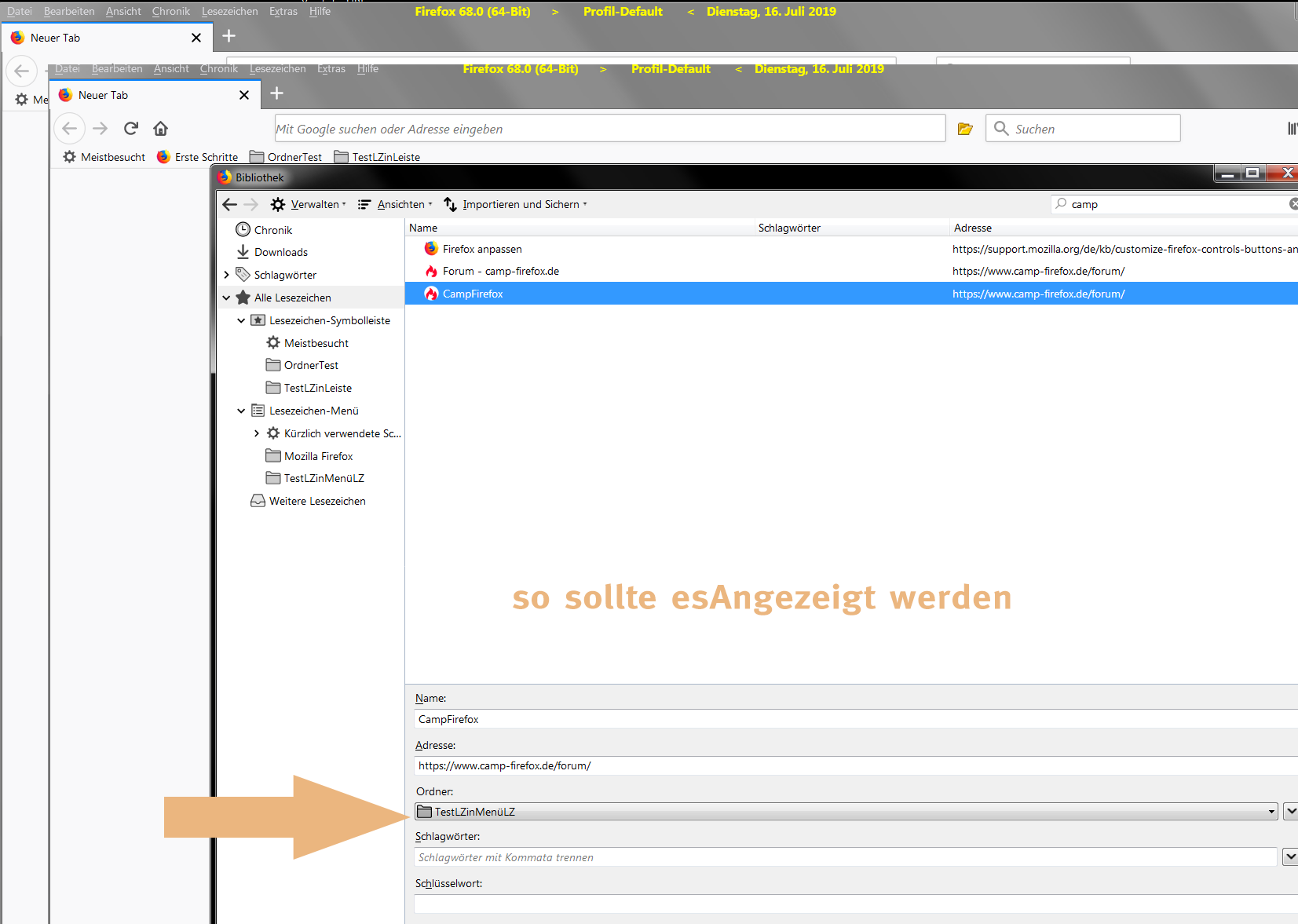The image size is (1298, 924).
Task: Click the Name field containing 'CampFirefox'
Action: point(856,719)
